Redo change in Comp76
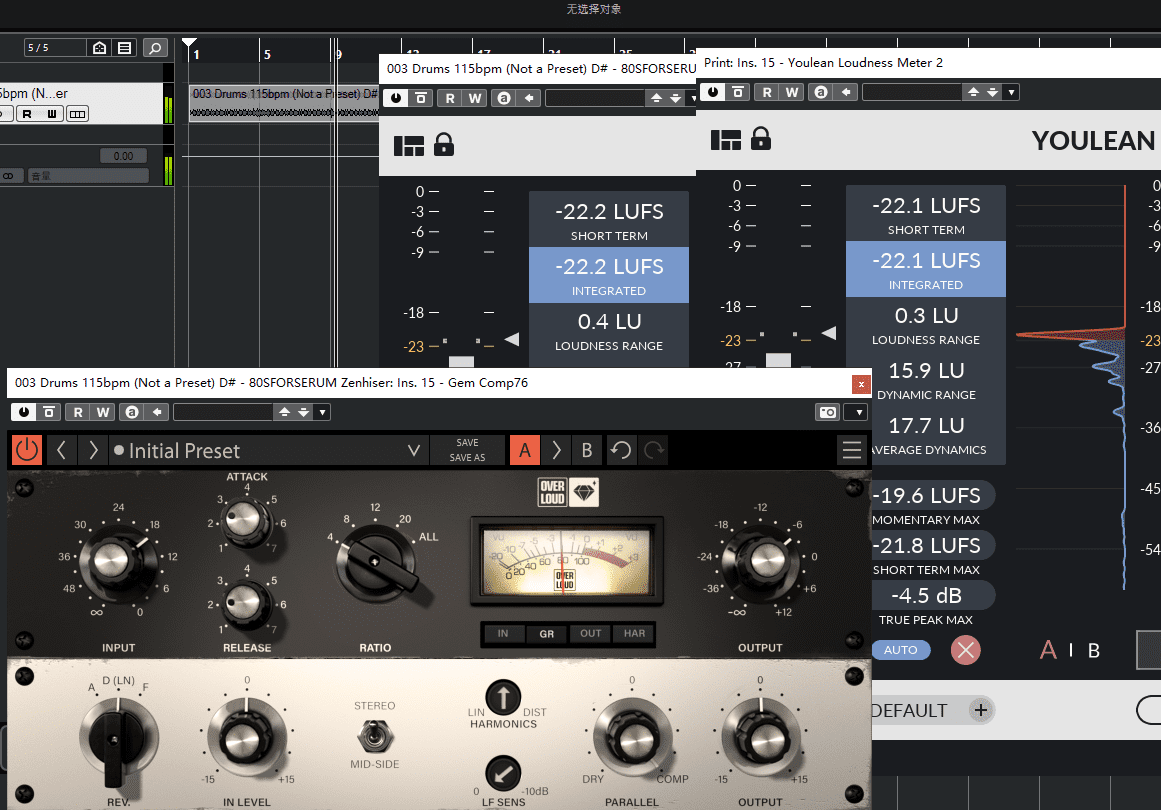This screenshot has height=810, width=1161. click(x=654, y=449)
